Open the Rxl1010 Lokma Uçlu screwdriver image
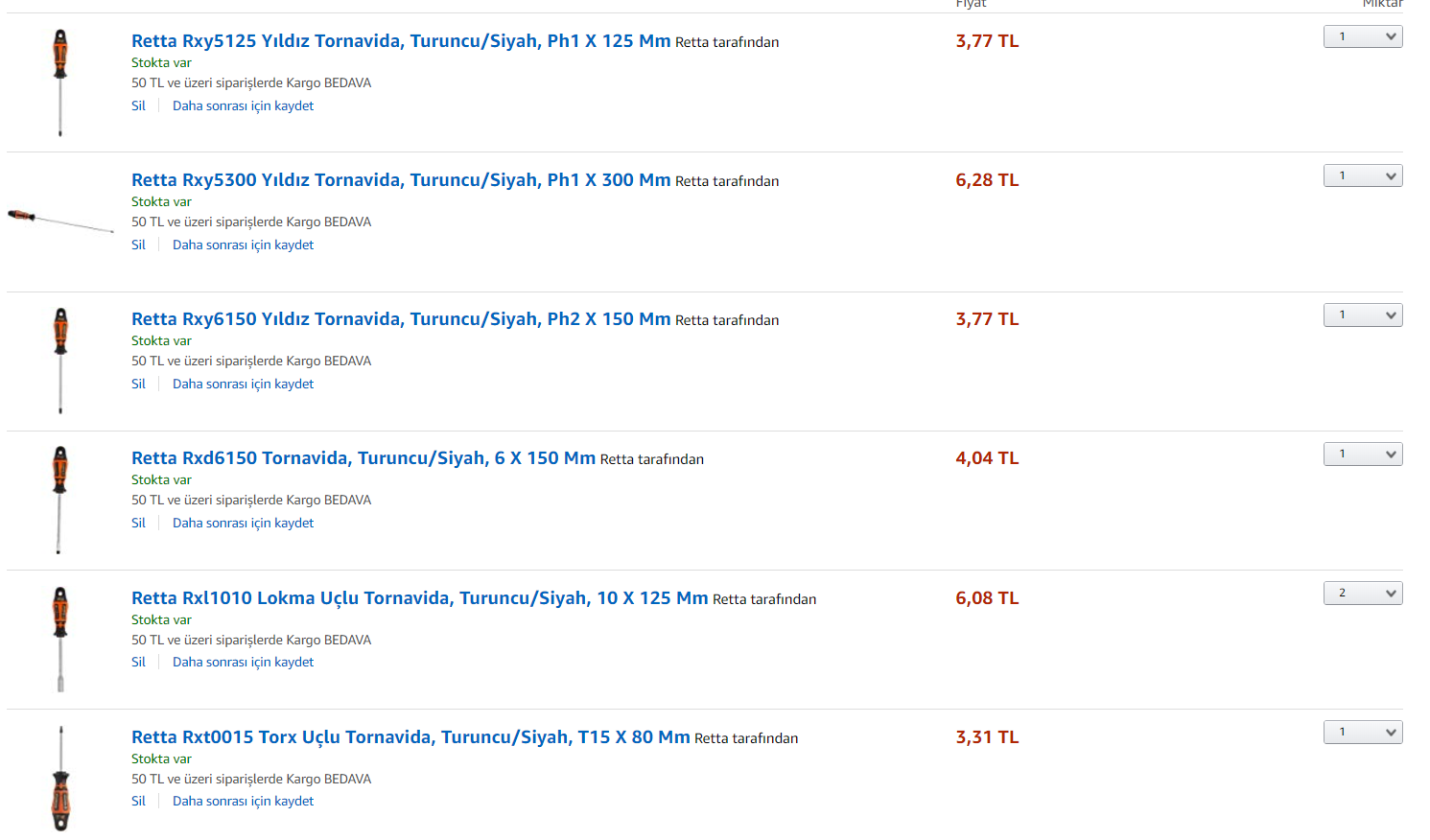Image resolution: width=1430 pixels, height=840 pixels. (x=60, y=639)
